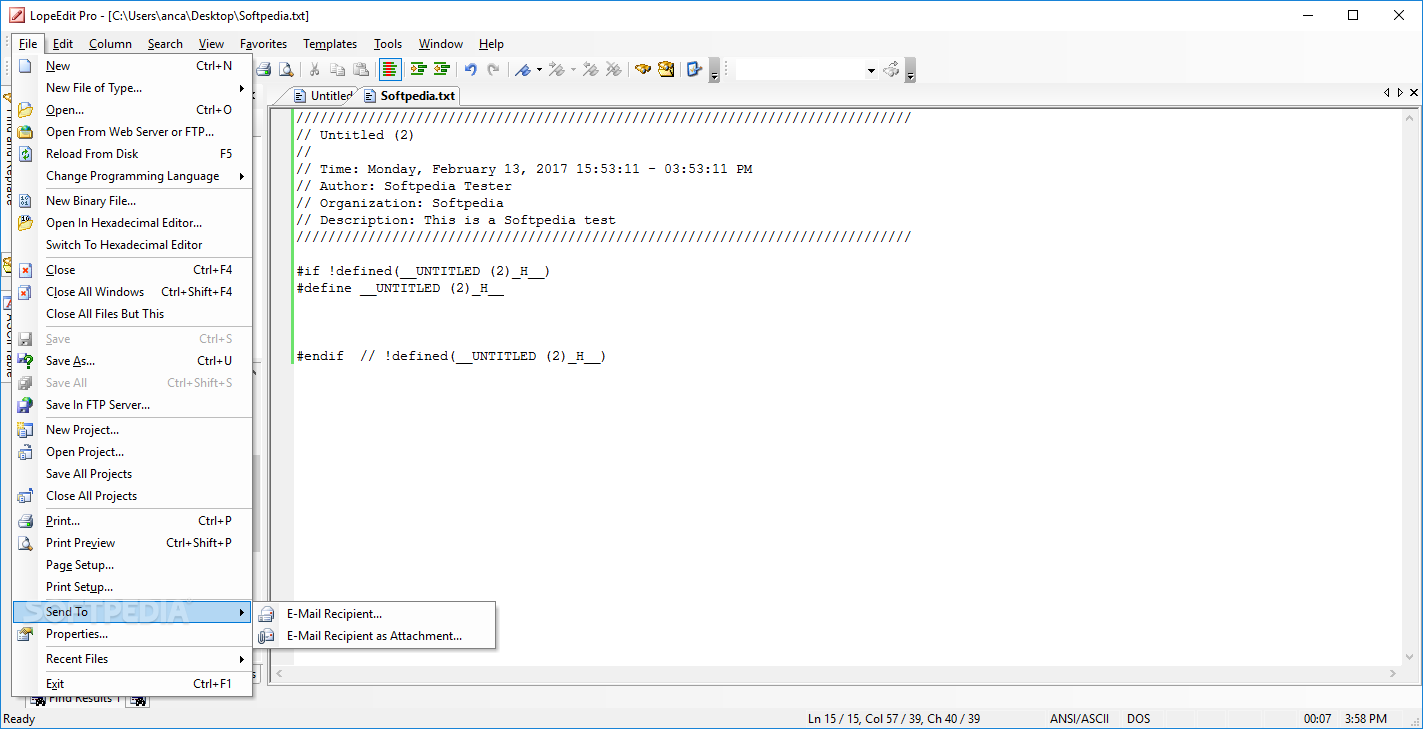The width and height of the screenshot is (1423, 729).
Task: Click inside the empty toolbar combo box
Action: click(798, 69)
